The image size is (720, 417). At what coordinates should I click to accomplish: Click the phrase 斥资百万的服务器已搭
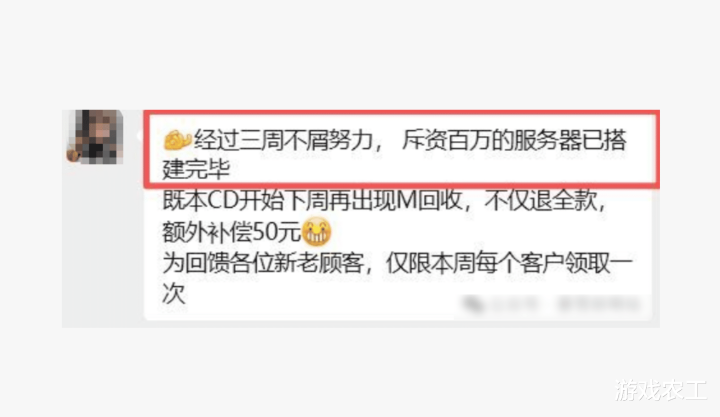[514, 140]
